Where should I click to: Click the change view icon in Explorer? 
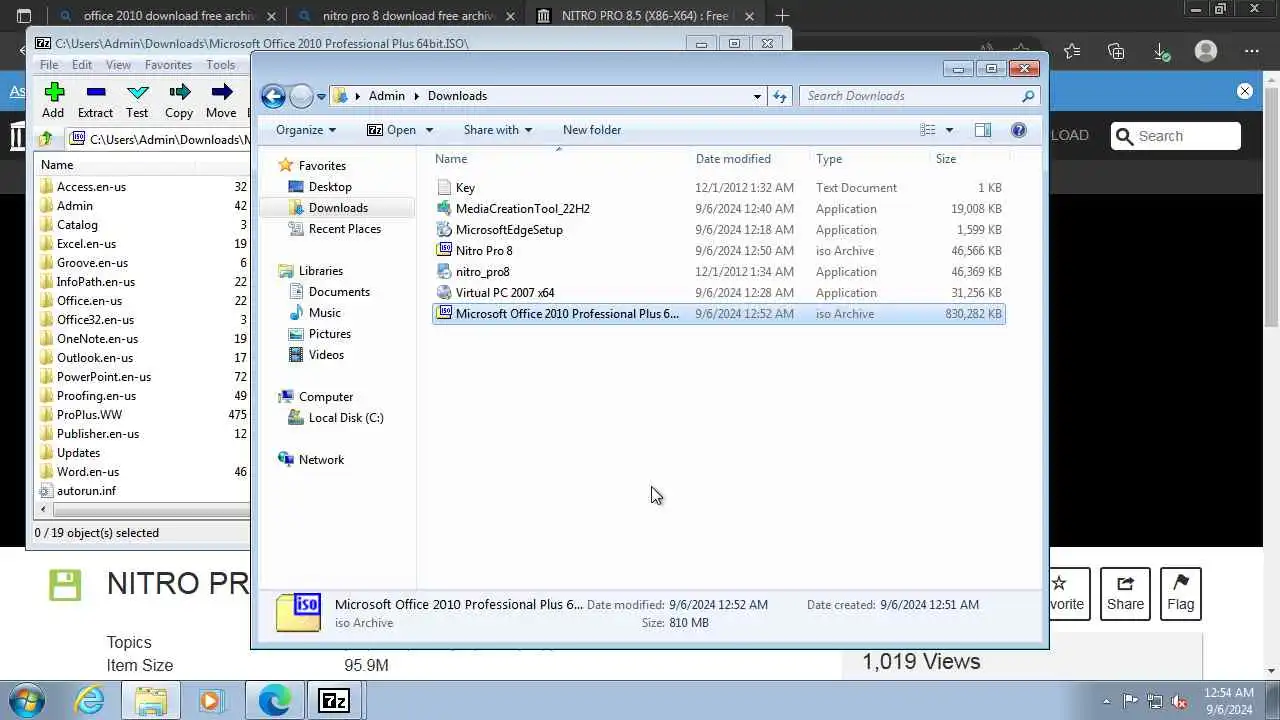[928, 130]
